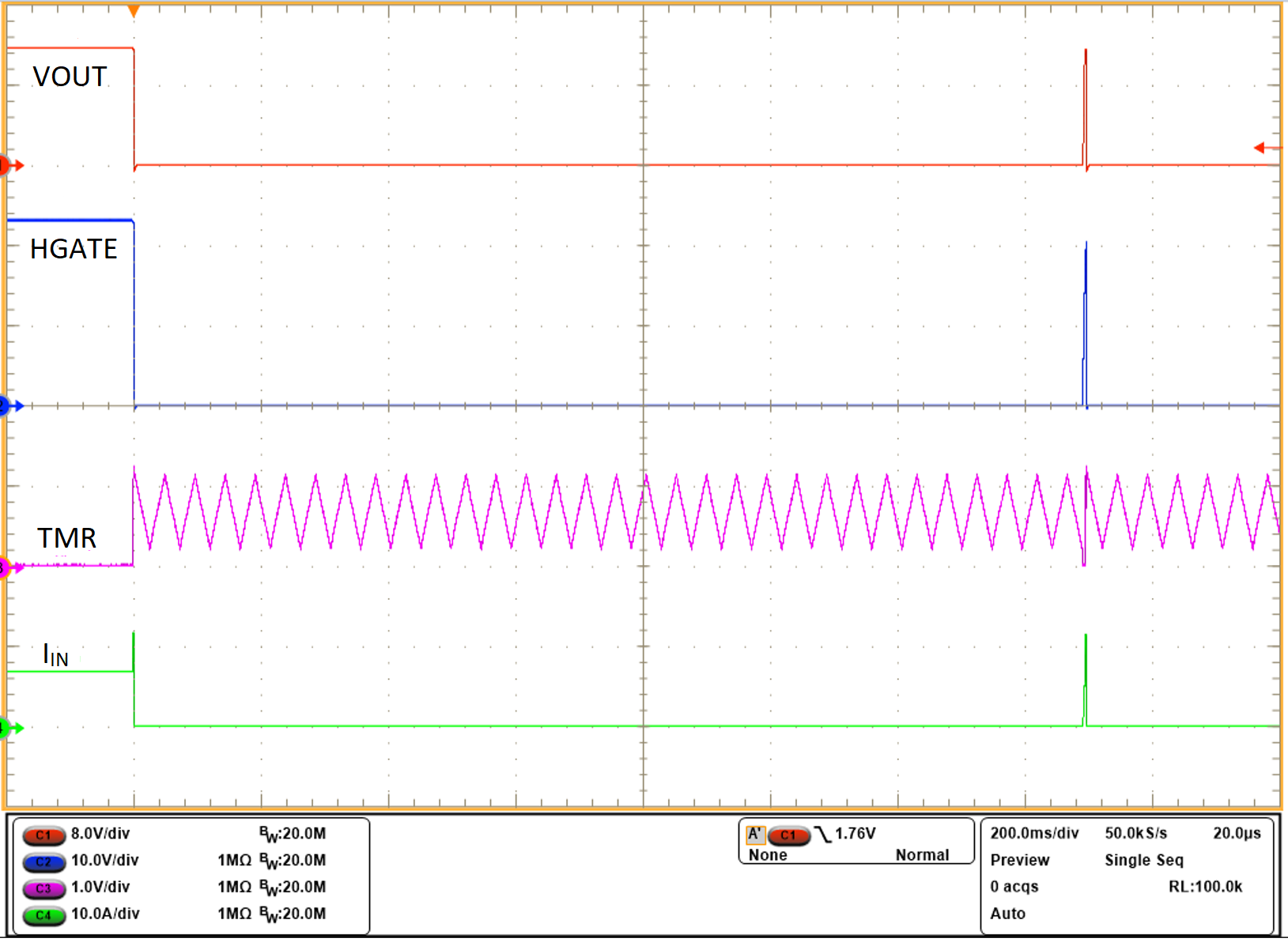
Task: Click the red trigger level arrow
Action: click(x=1263, y=147)
